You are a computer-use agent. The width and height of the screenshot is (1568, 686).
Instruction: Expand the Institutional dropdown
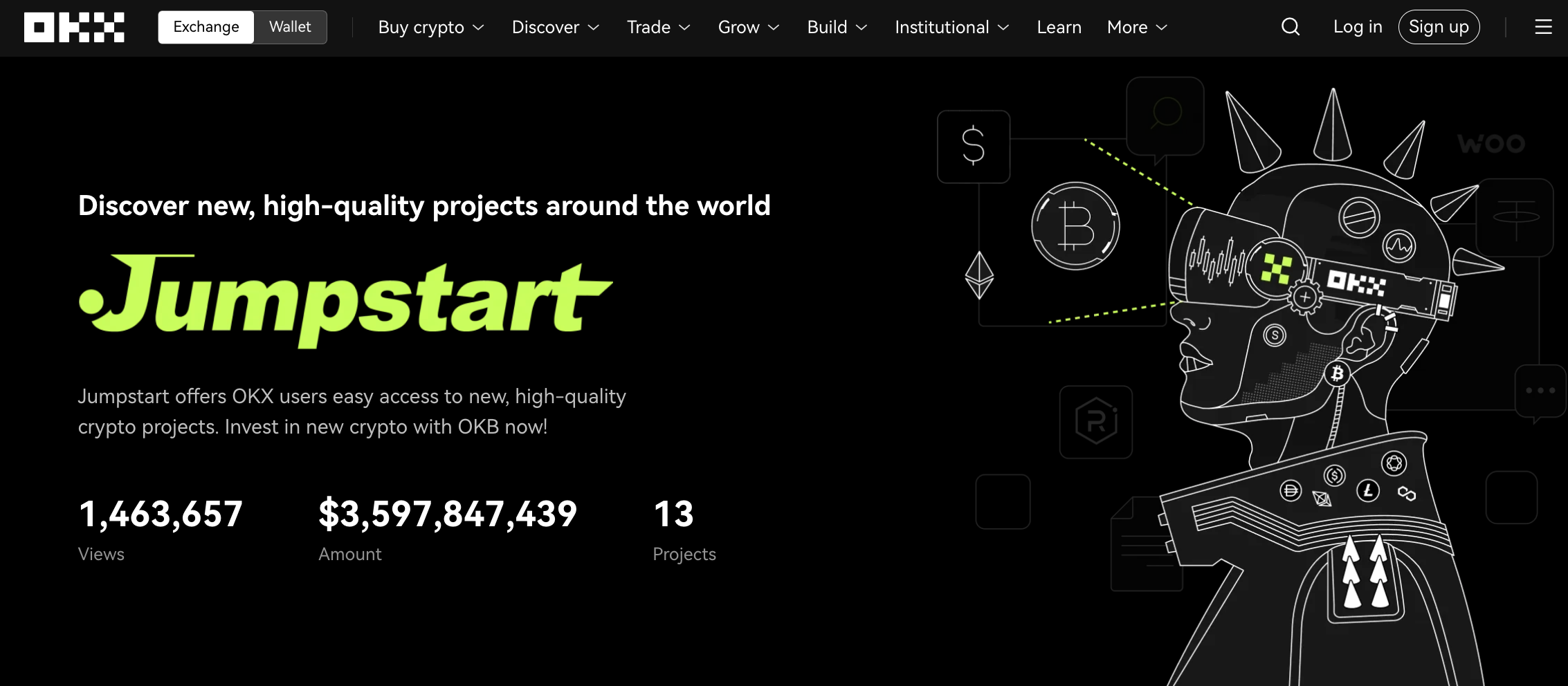952,27
